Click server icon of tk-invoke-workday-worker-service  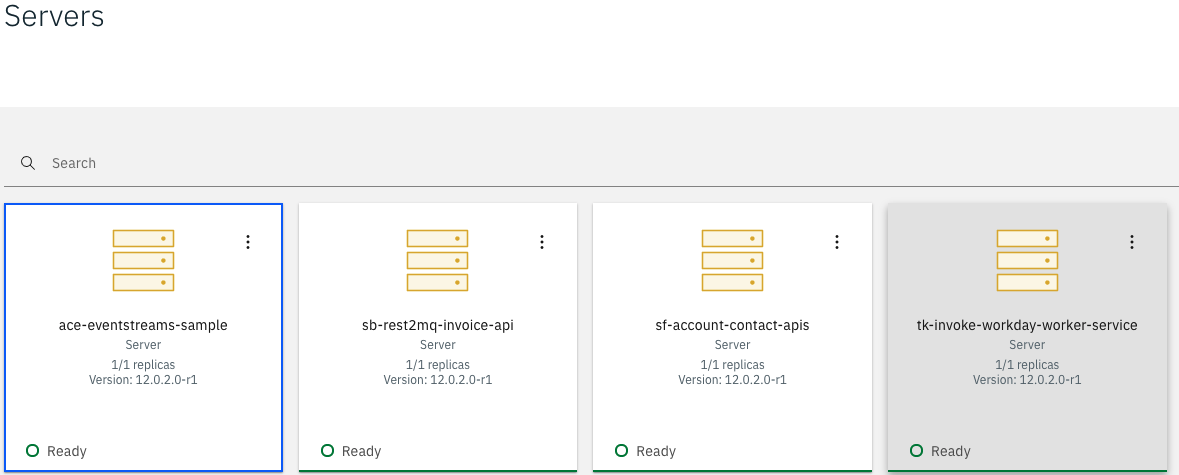(x=1027, y=260)
